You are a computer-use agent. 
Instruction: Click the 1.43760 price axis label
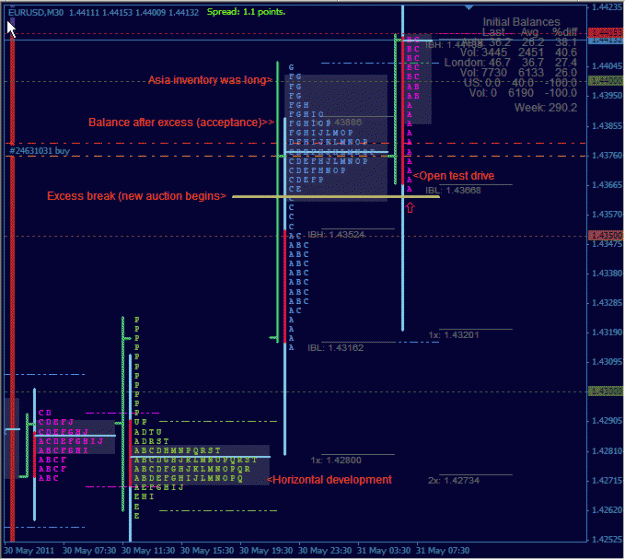pyautogui.click(x=607, y=155)
